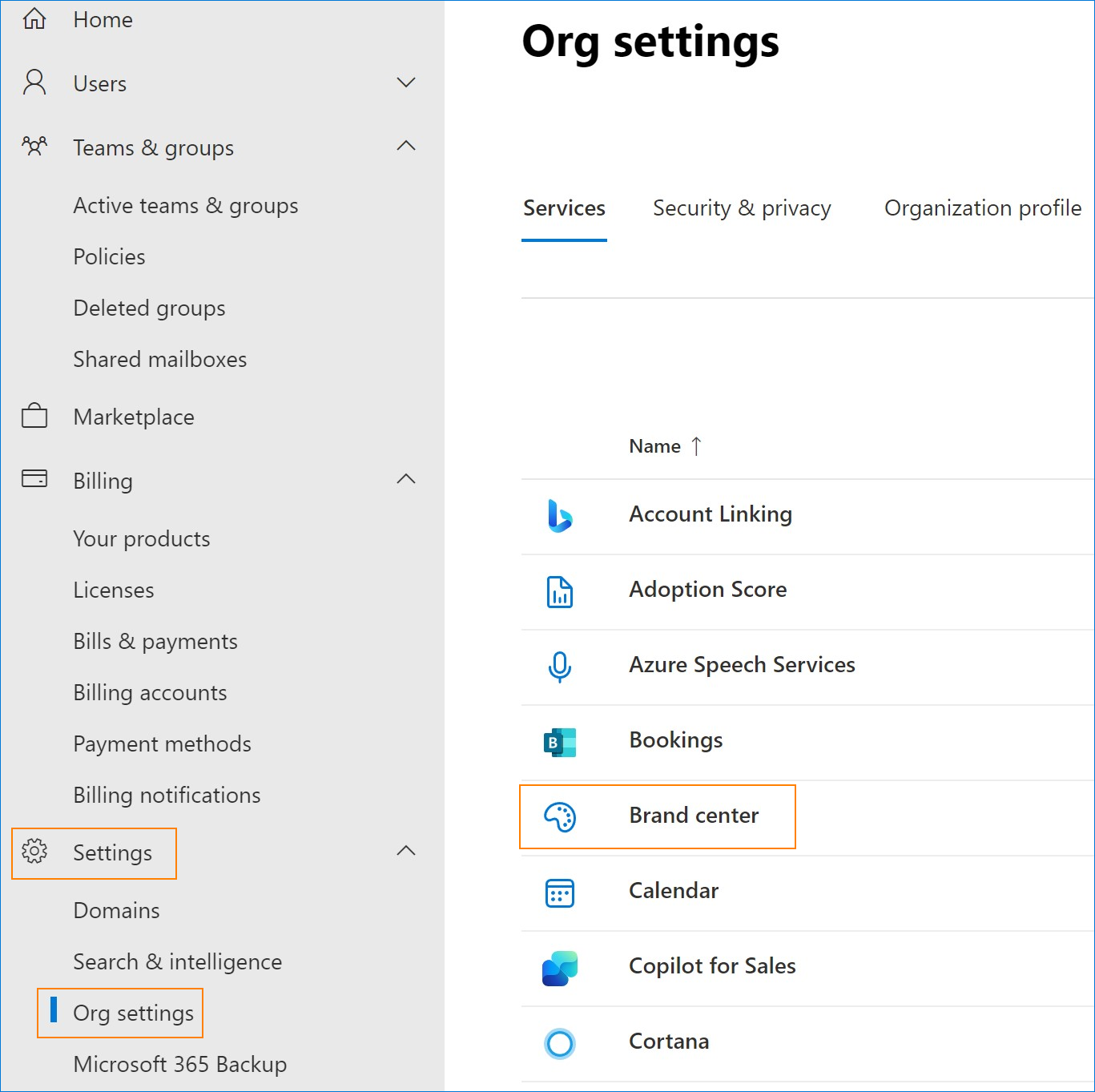
Task: Click the Billing card icon
Action: (34, 480)
